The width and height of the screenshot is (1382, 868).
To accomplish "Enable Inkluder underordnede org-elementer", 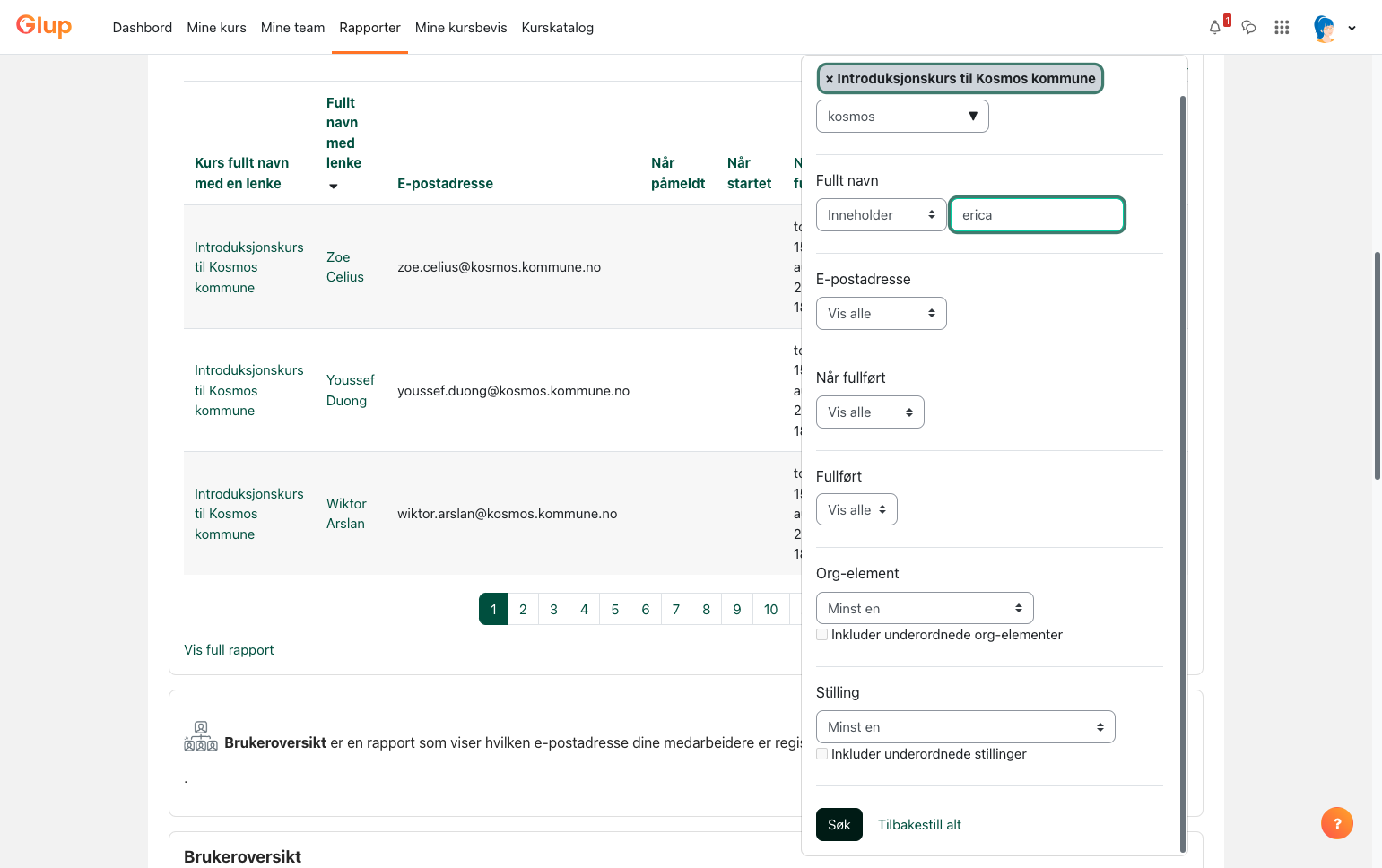I will 821,635.
